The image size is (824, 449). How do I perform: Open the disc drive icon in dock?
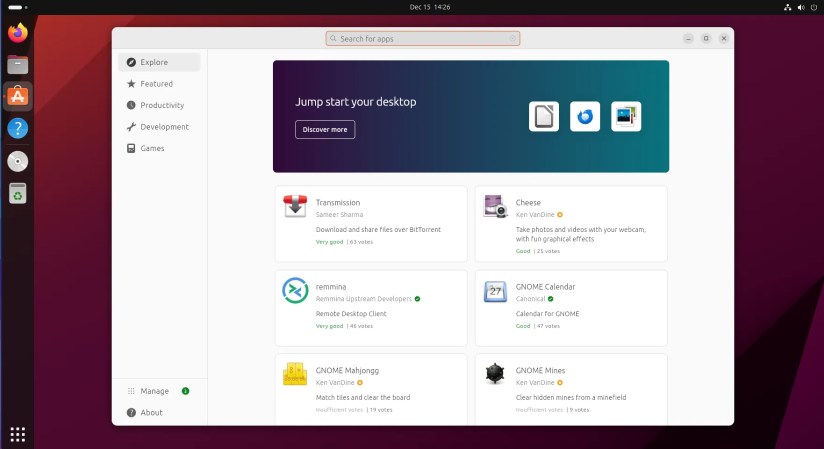pos(18,161)
